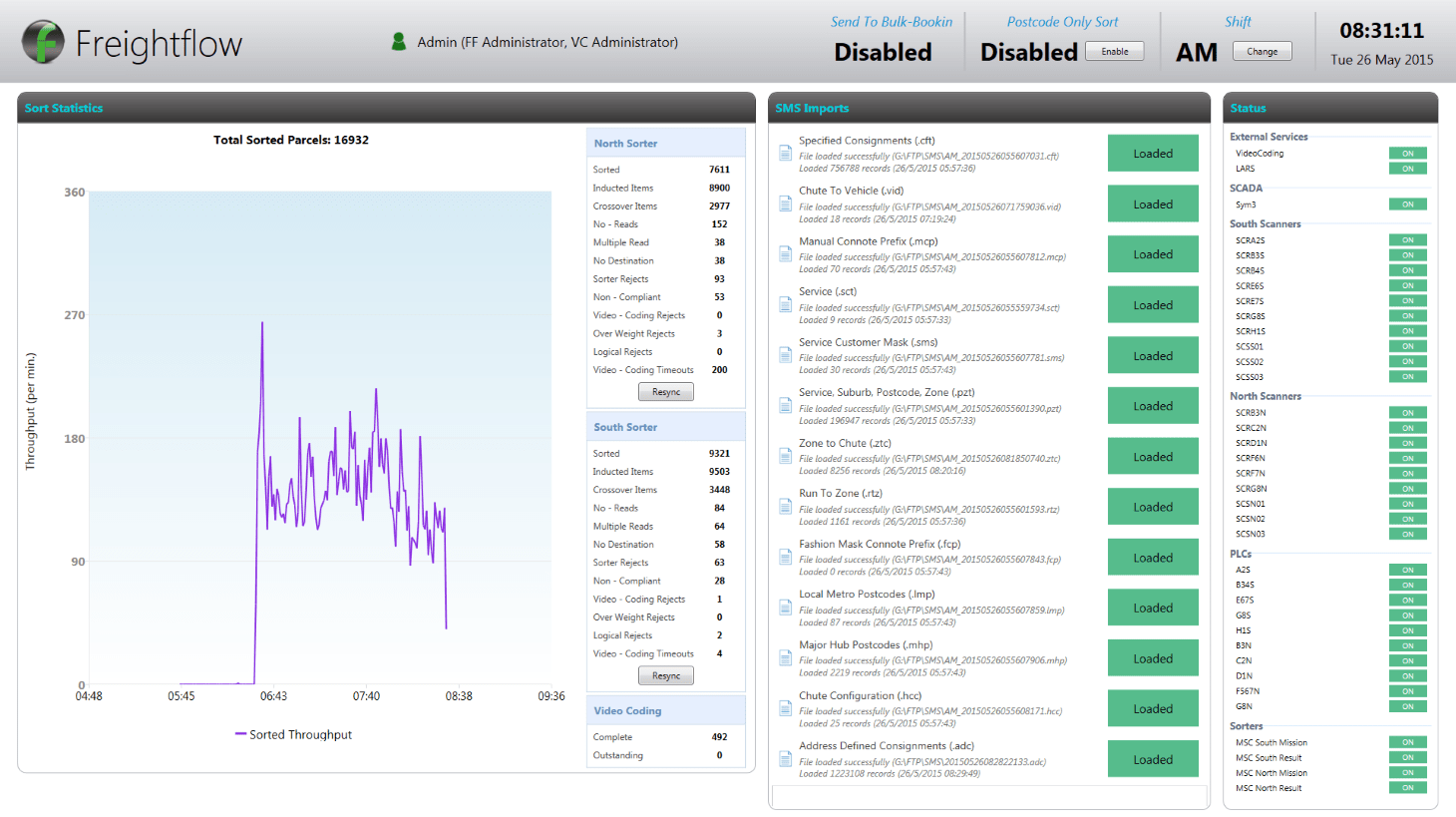The height and width of the screenshot is (817, 1456).
Task: Click the document icon for Address Defined Consignments
Action: [784, 758]
